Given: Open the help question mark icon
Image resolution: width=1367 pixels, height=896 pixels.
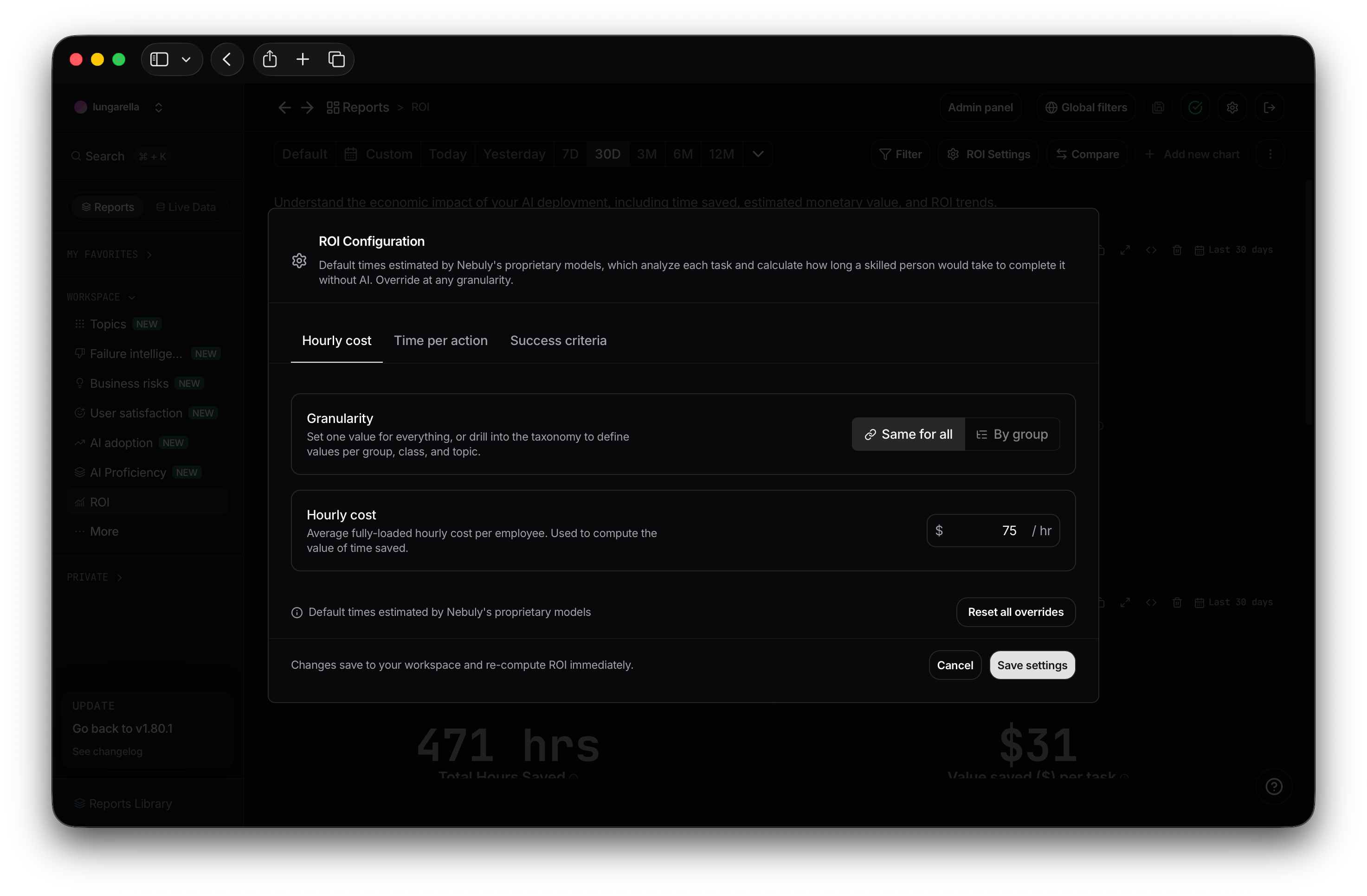Looking at the screenshot, I should [1274, 787].
